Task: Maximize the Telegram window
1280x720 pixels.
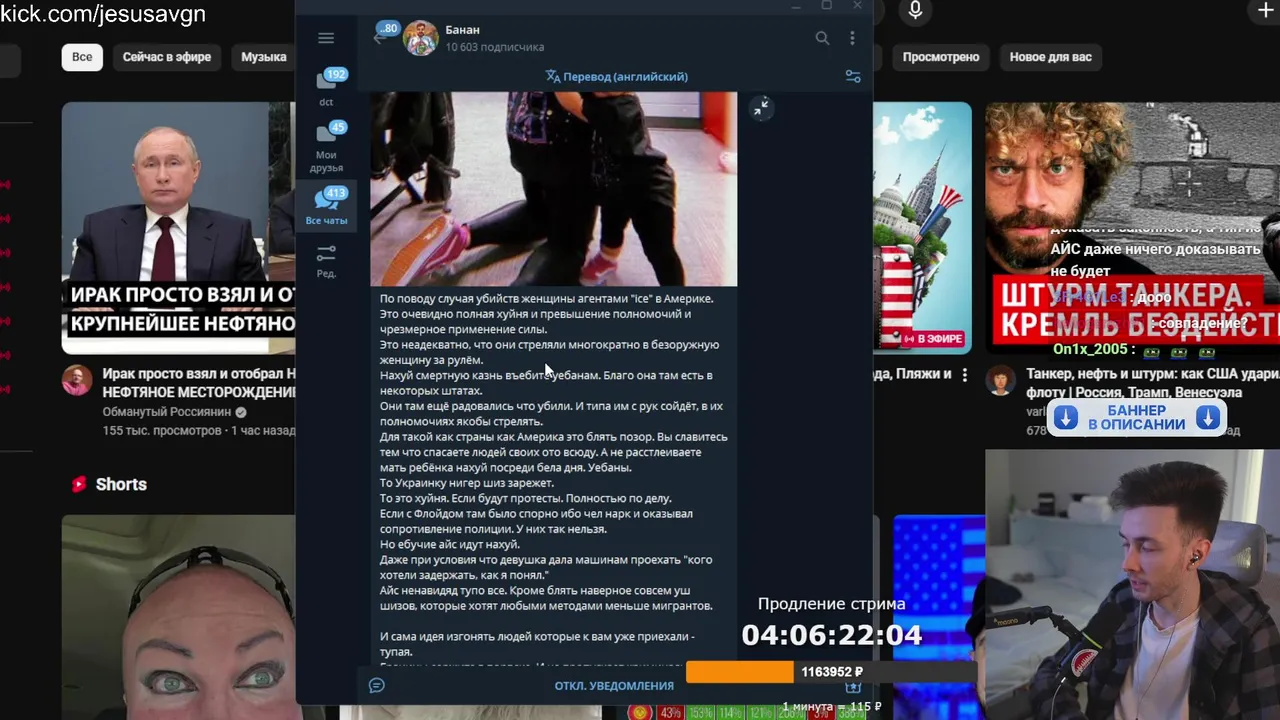Action: tap(826, 6)
